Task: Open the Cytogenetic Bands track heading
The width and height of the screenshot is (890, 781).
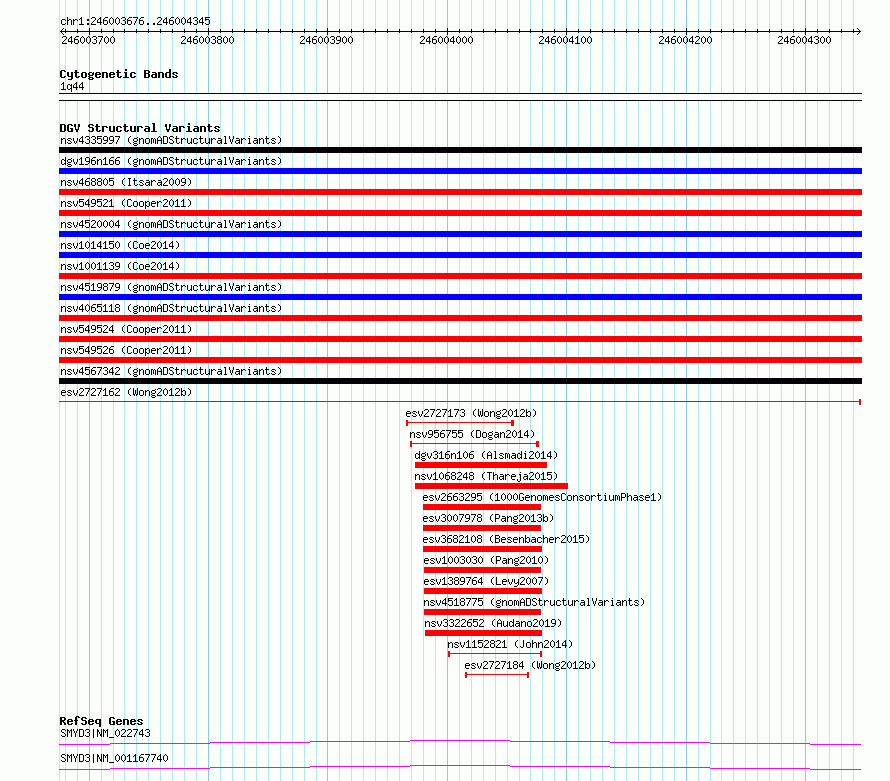Action: click(x=119, y=74)
